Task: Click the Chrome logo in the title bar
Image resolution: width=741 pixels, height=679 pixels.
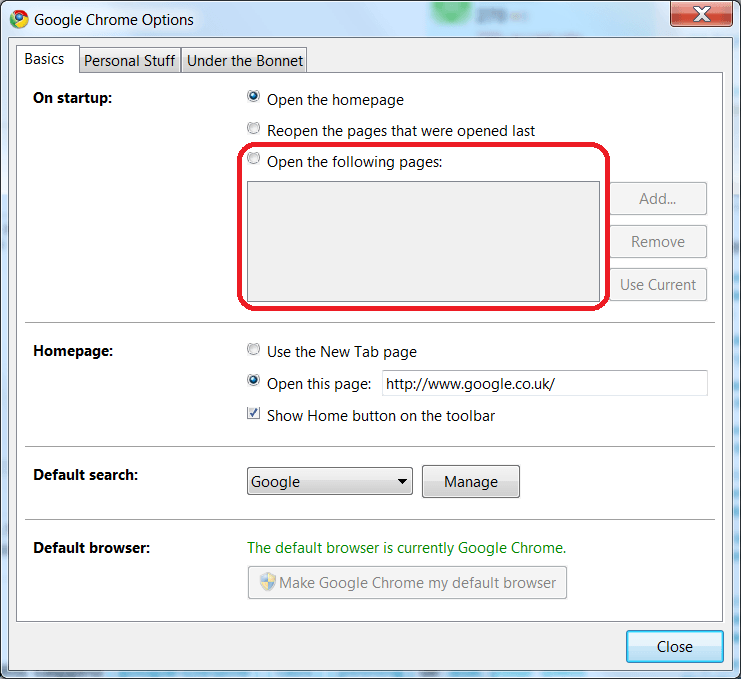Action: pos(19,19)
